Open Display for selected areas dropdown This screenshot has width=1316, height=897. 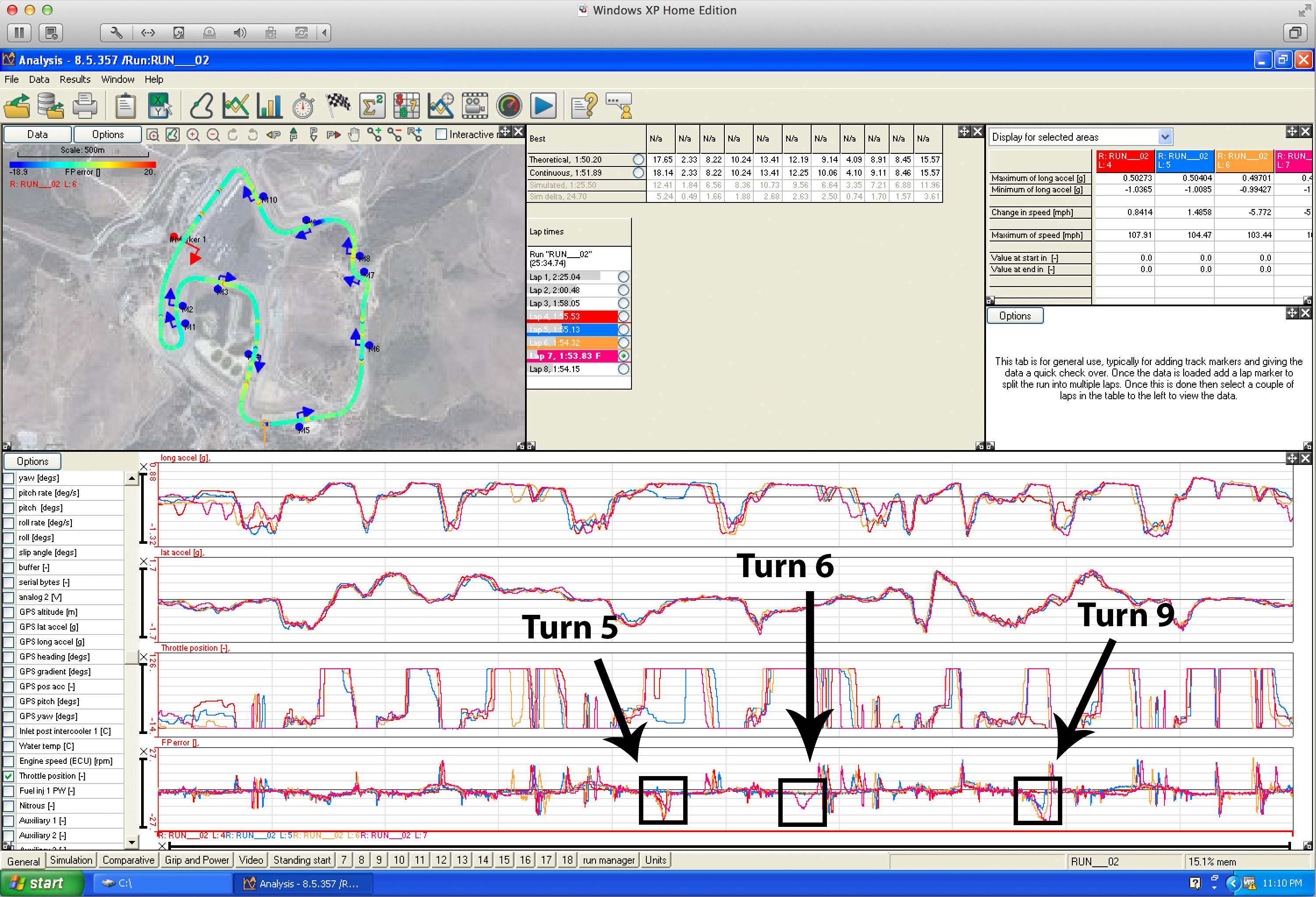pyautogui.click(x=1164, y=137)
